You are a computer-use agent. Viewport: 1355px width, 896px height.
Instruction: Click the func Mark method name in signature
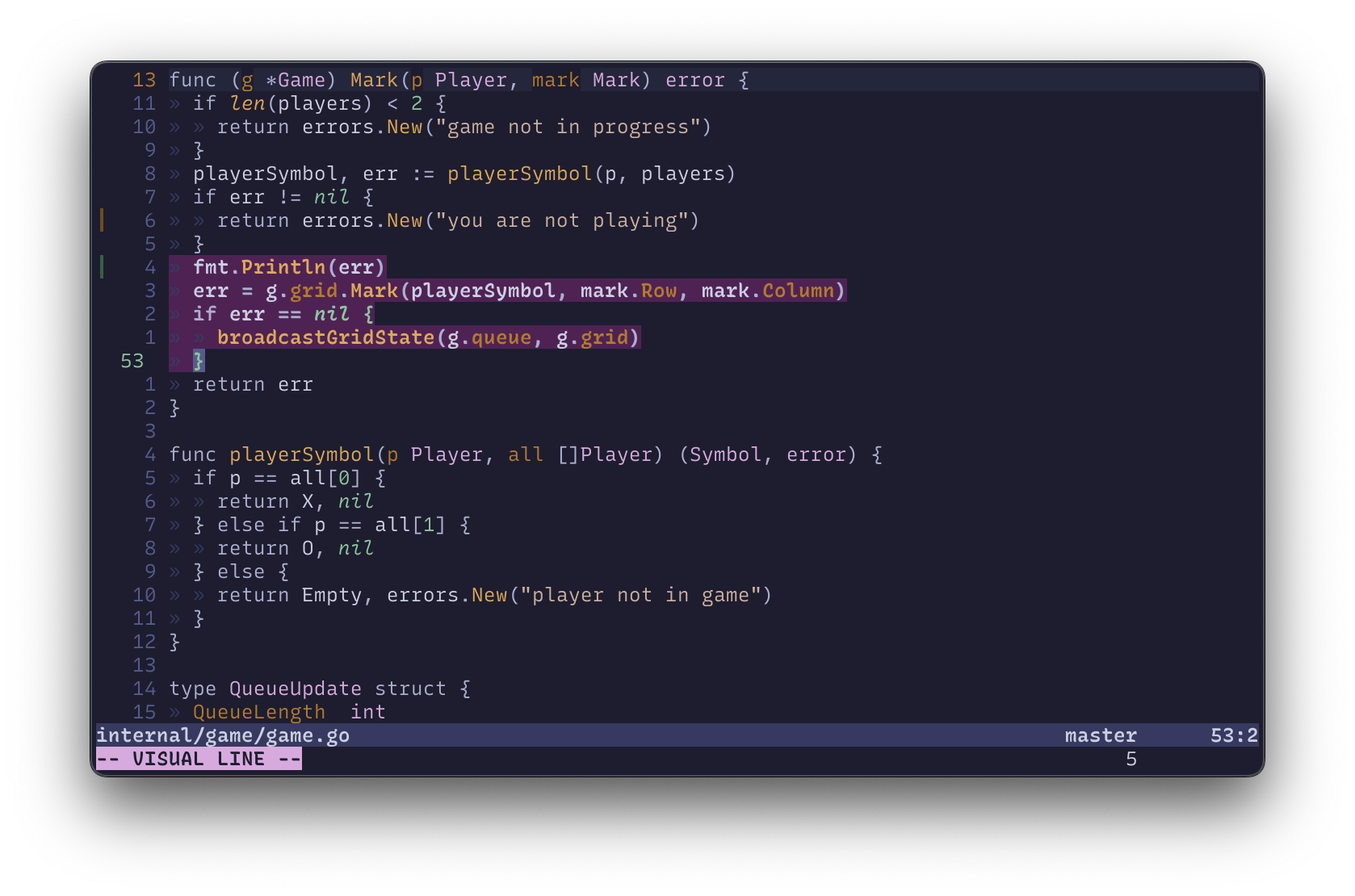(374, 80)
